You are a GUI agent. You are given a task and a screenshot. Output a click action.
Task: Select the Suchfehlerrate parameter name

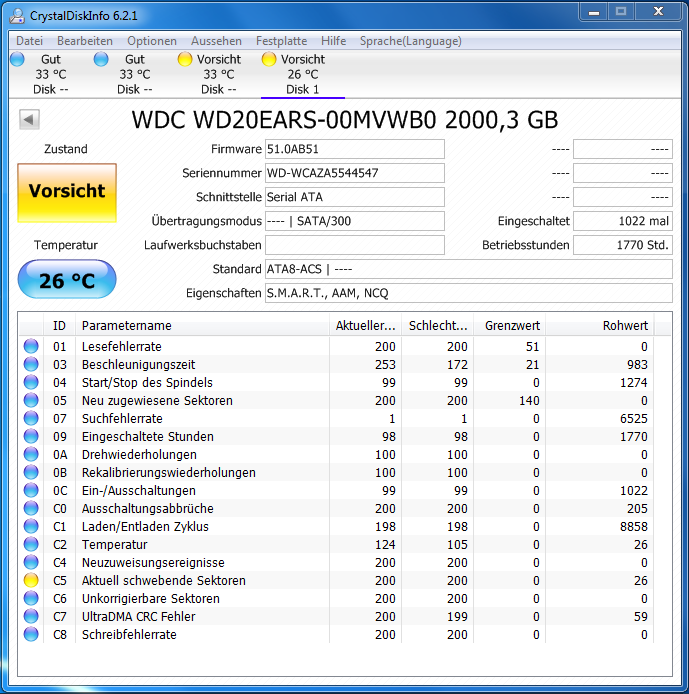122,419
